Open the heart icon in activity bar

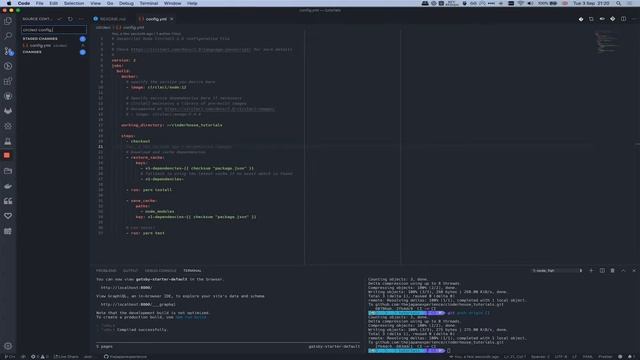[8, 216]
